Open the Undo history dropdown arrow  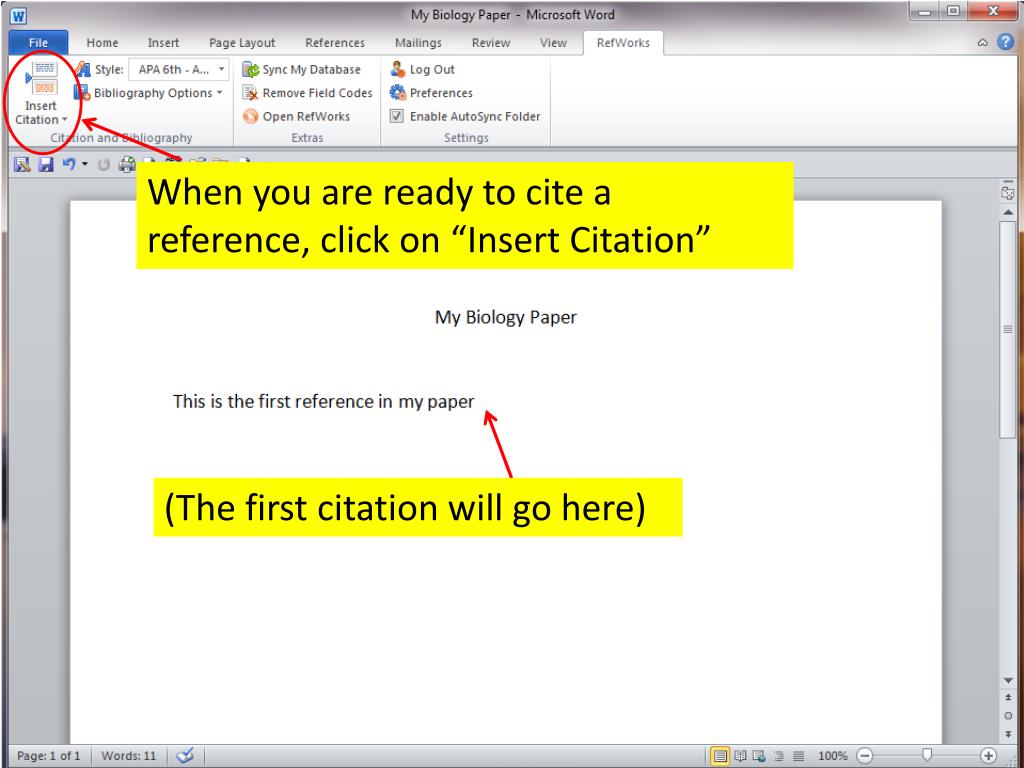click(x=85, y=164)
